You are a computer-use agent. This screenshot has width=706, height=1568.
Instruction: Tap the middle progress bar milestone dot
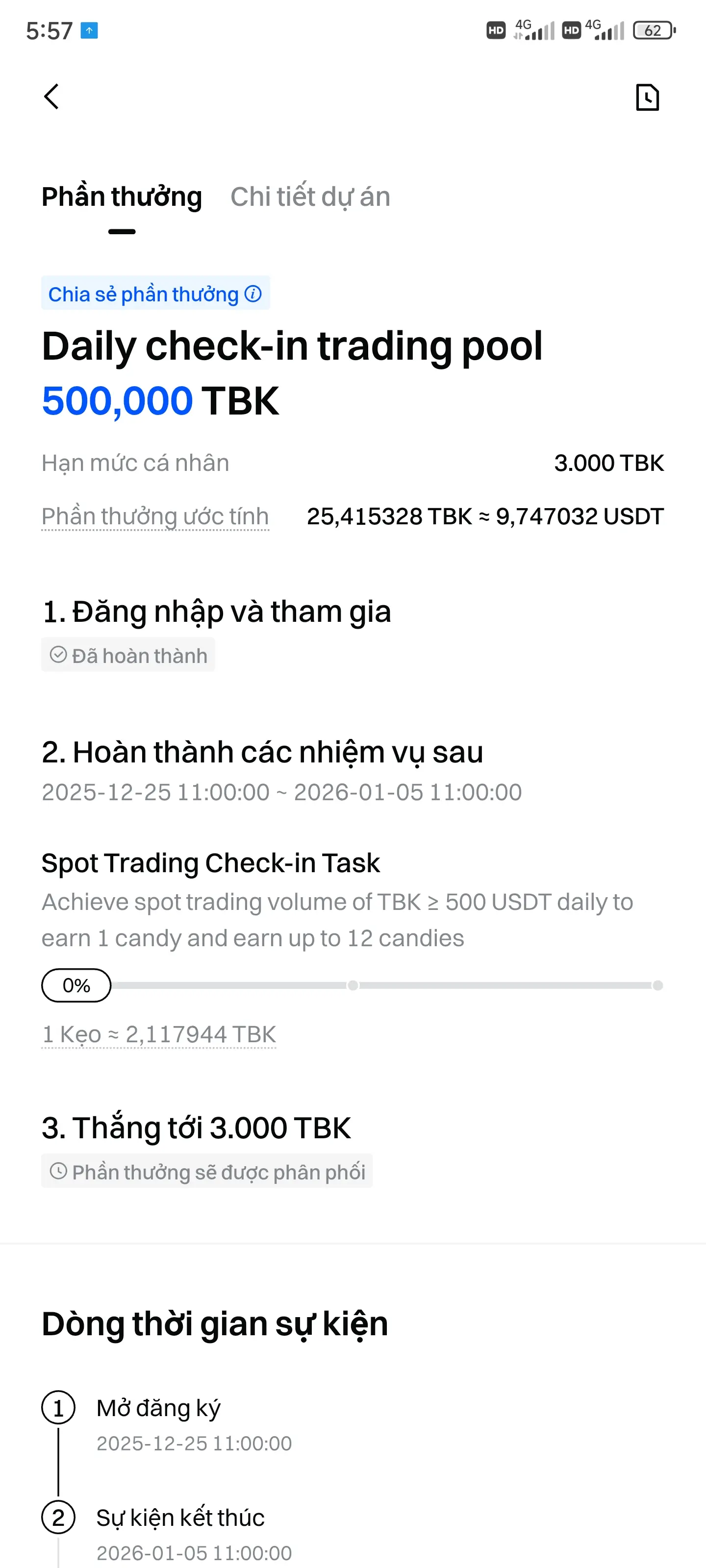tap(353, 985)
